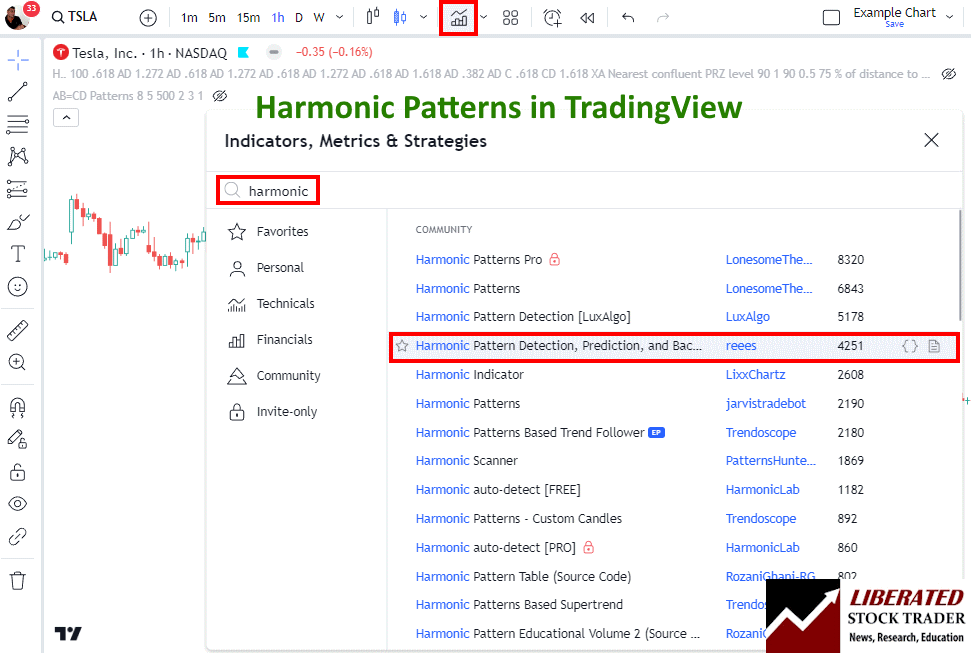Select the Measure ruler tool

(20, 329)
